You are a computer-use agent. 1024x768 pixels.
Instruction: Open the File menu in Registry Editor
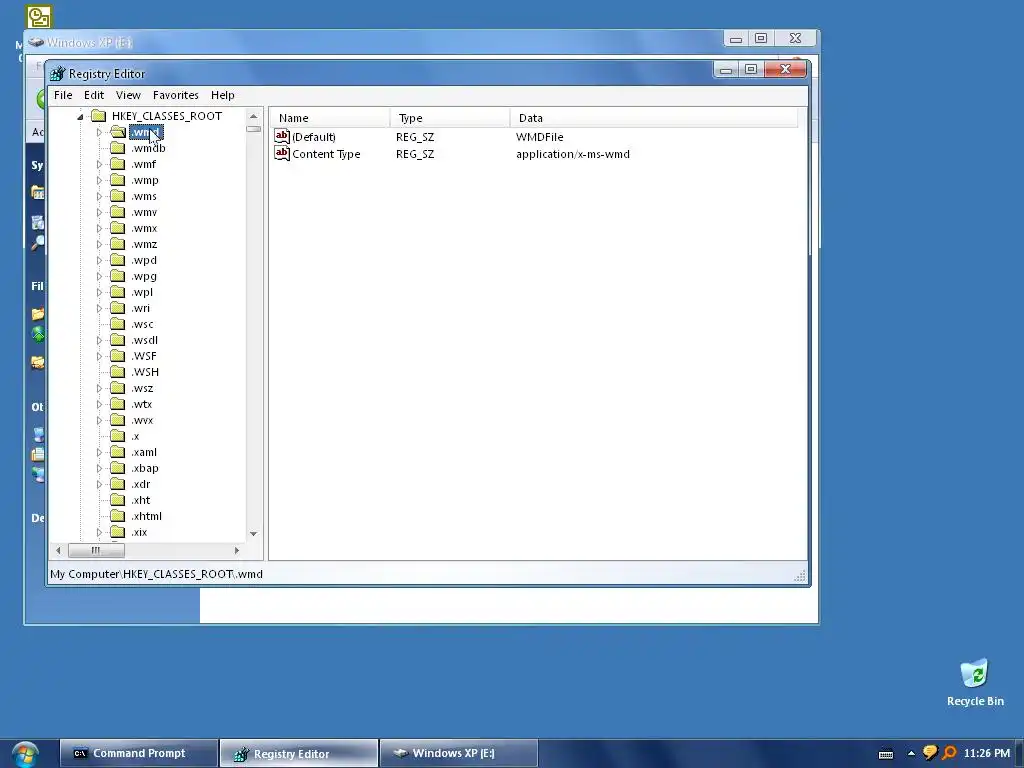63,95
